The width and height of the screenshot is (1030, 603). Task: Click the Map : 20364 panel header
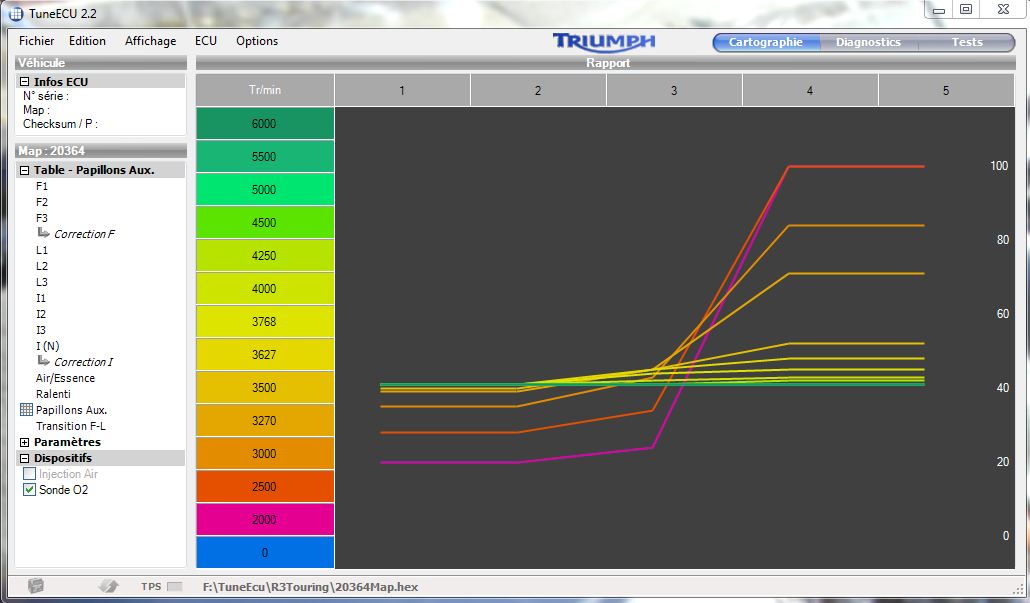[x=101, y=151]
